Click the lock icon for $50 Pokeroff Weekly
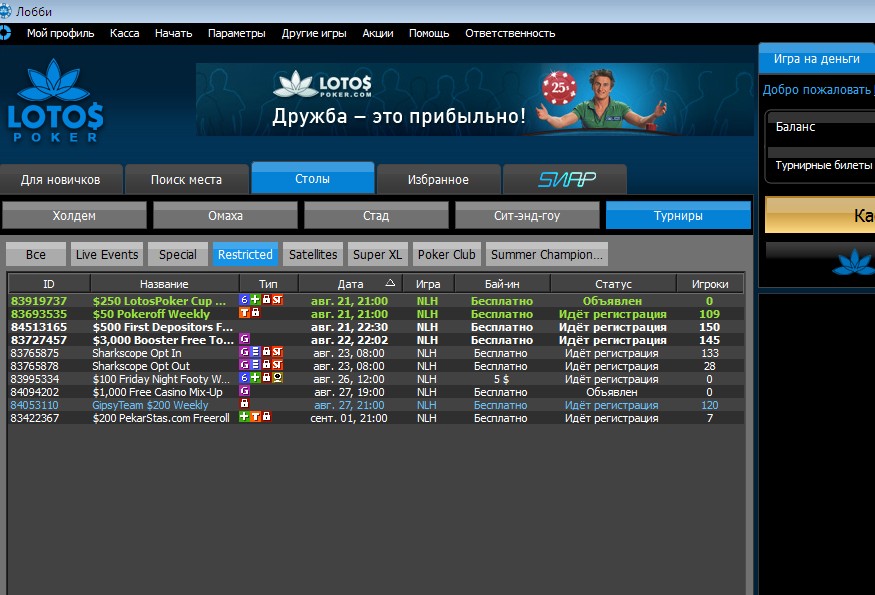Image resolution: width=875 pixels, height=595 pixels. (255, 313)
